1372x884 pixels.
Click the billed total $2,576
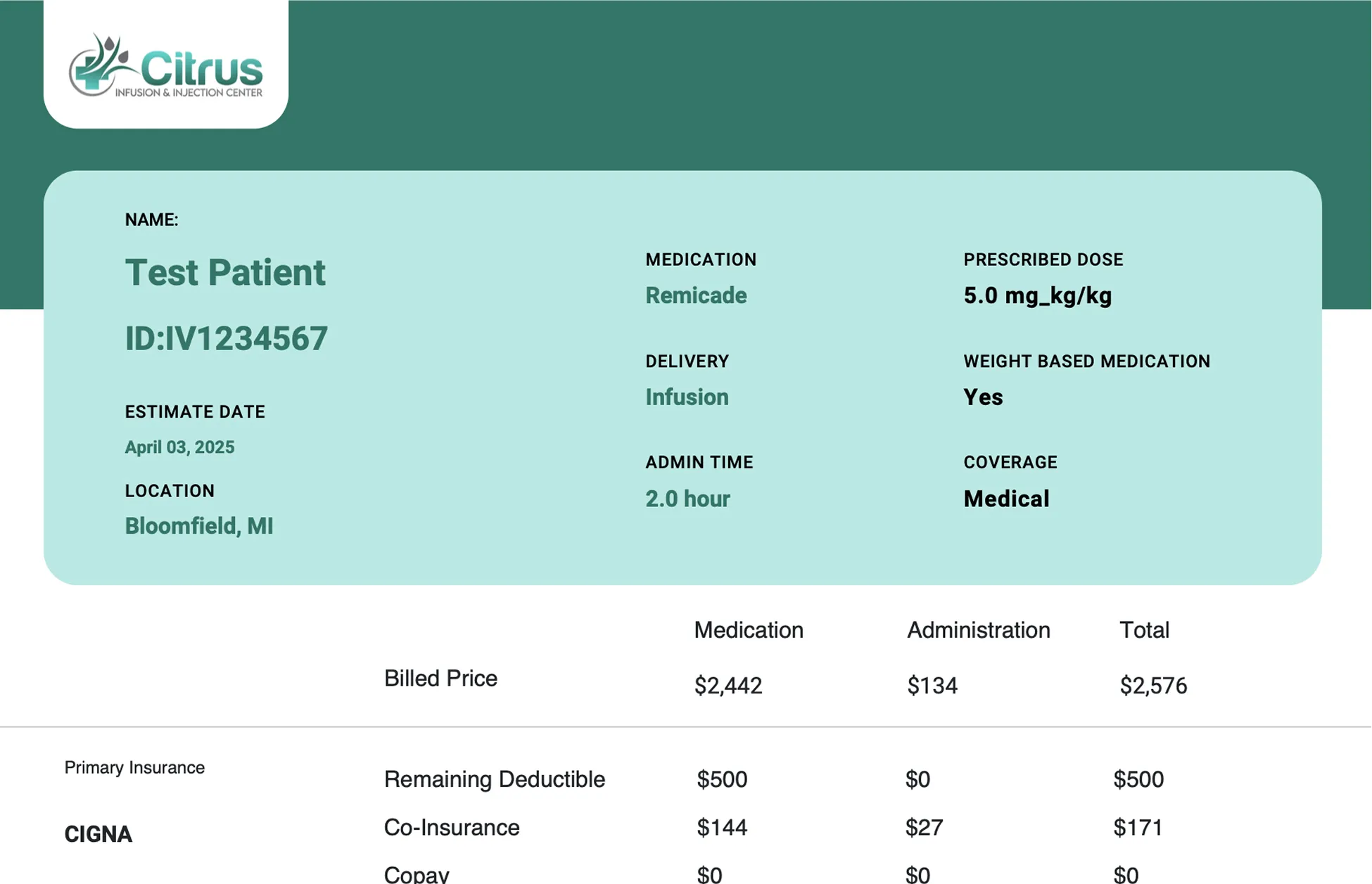(1154, 686)
